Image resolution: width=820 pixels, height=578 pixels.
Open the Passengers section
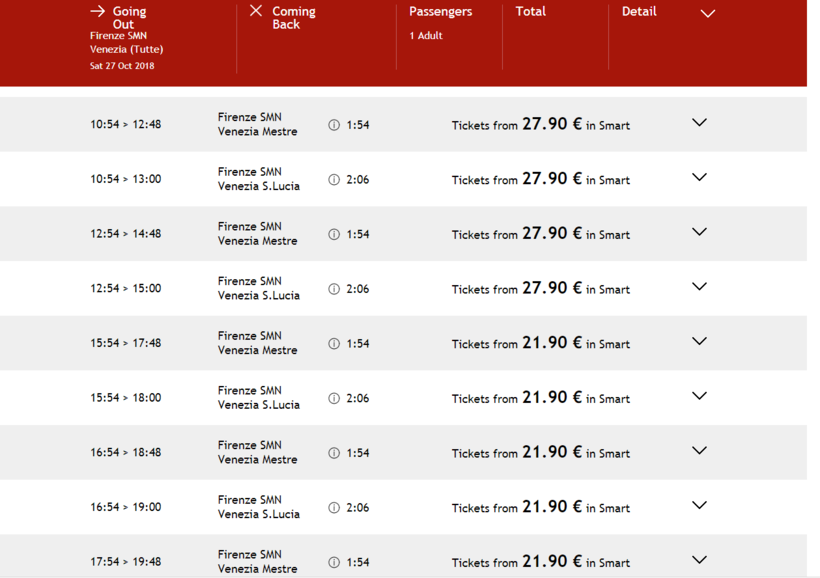point(440,12)
